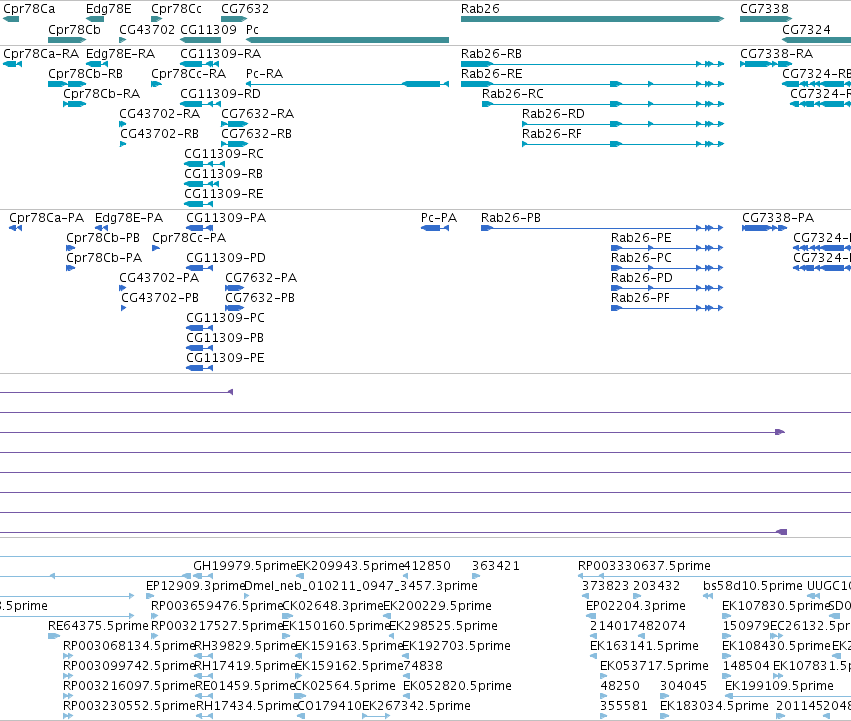This screenshot has width=851, height=721.
Task: Click the Rab26-PB protein label
Action: click(511, 218)
